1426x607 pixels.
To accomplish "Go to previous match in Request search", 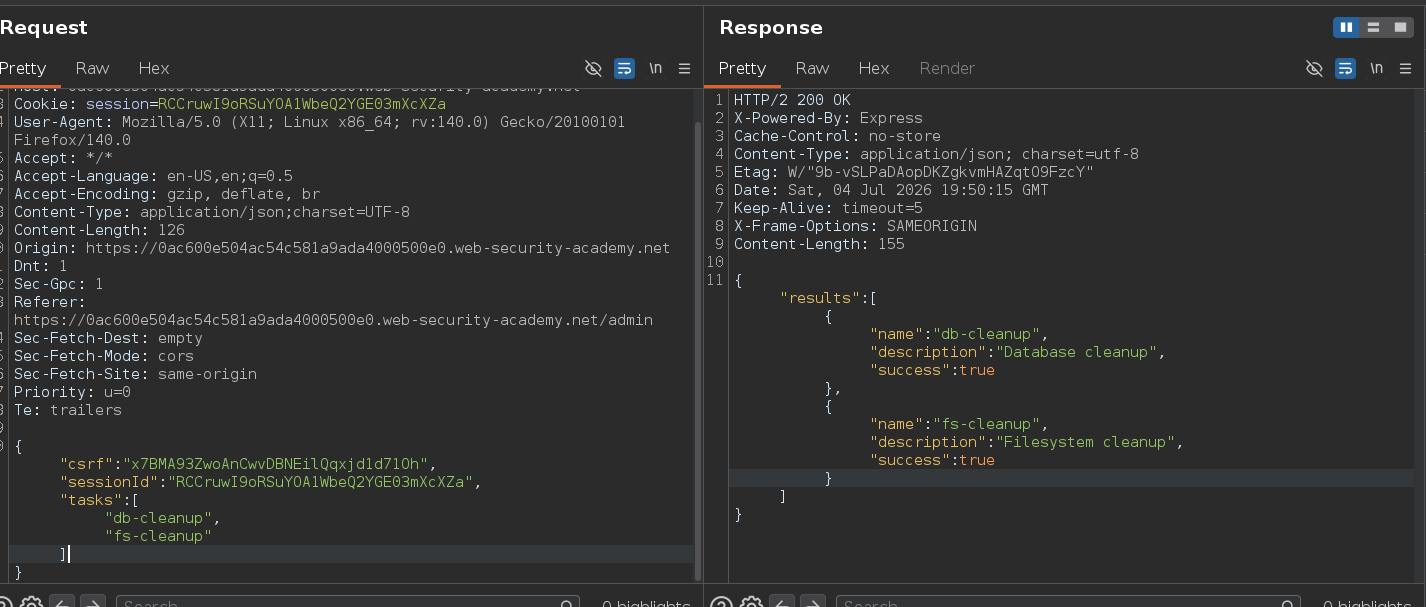I will [62, 603].
